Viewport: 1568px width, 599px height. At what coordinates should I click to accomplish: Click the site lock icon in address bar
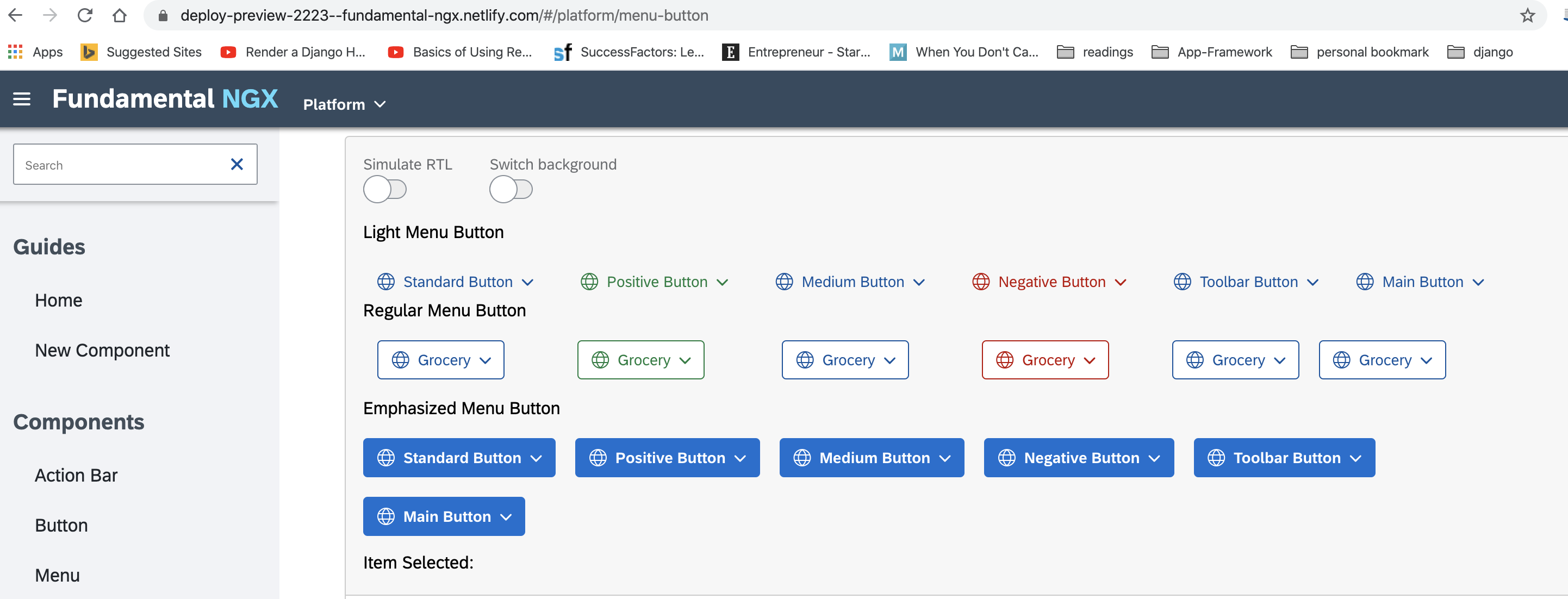[163, 15]
